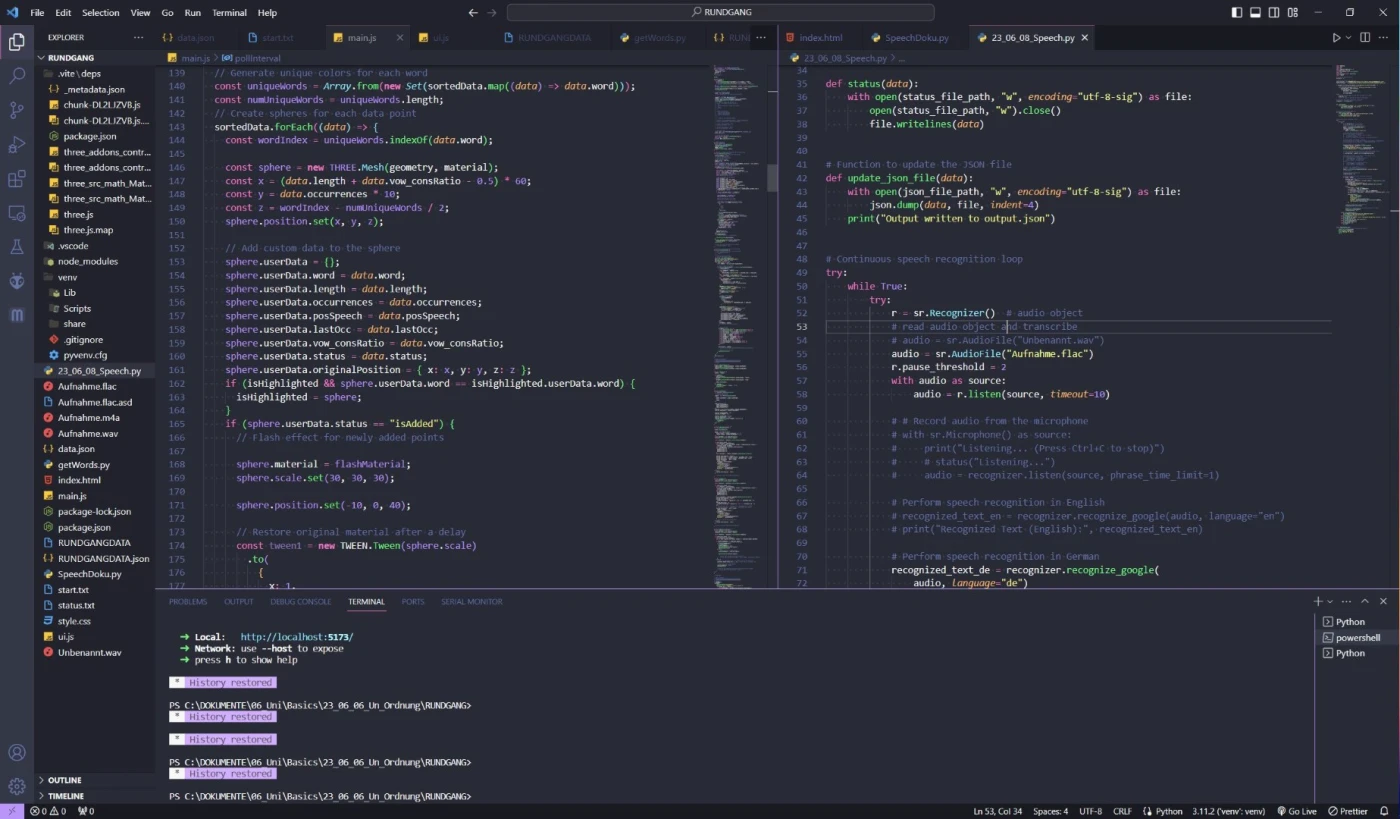The height and width of the screenshot is (819, 1400).
Task: Open the Search view in activity bar
Action: click(17, 76)
